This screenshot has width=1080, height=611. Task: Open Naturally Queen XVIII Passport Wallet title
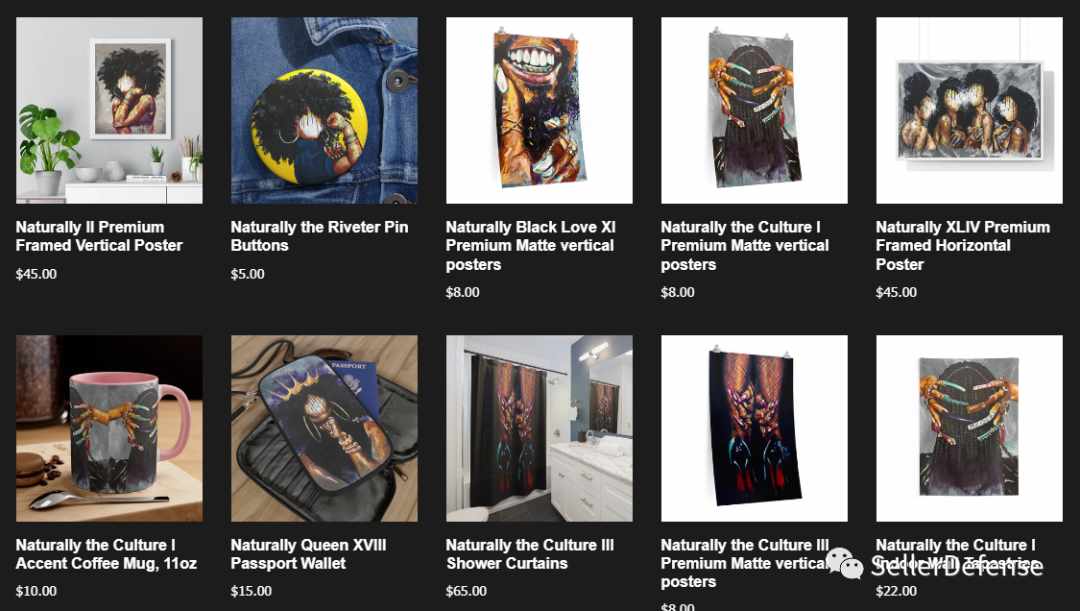(309, 555)
